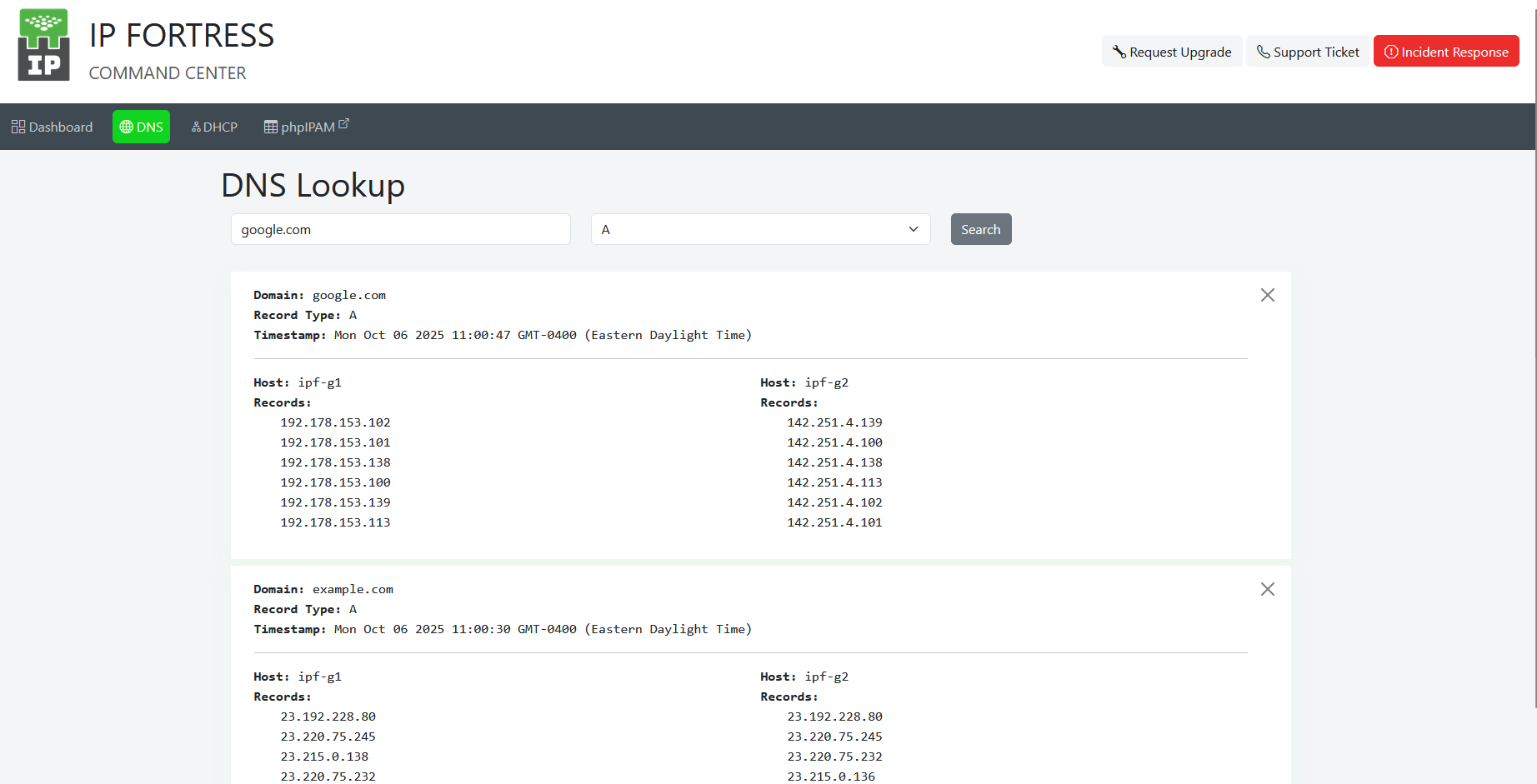Open a Support Ticket

(1308, 51)
